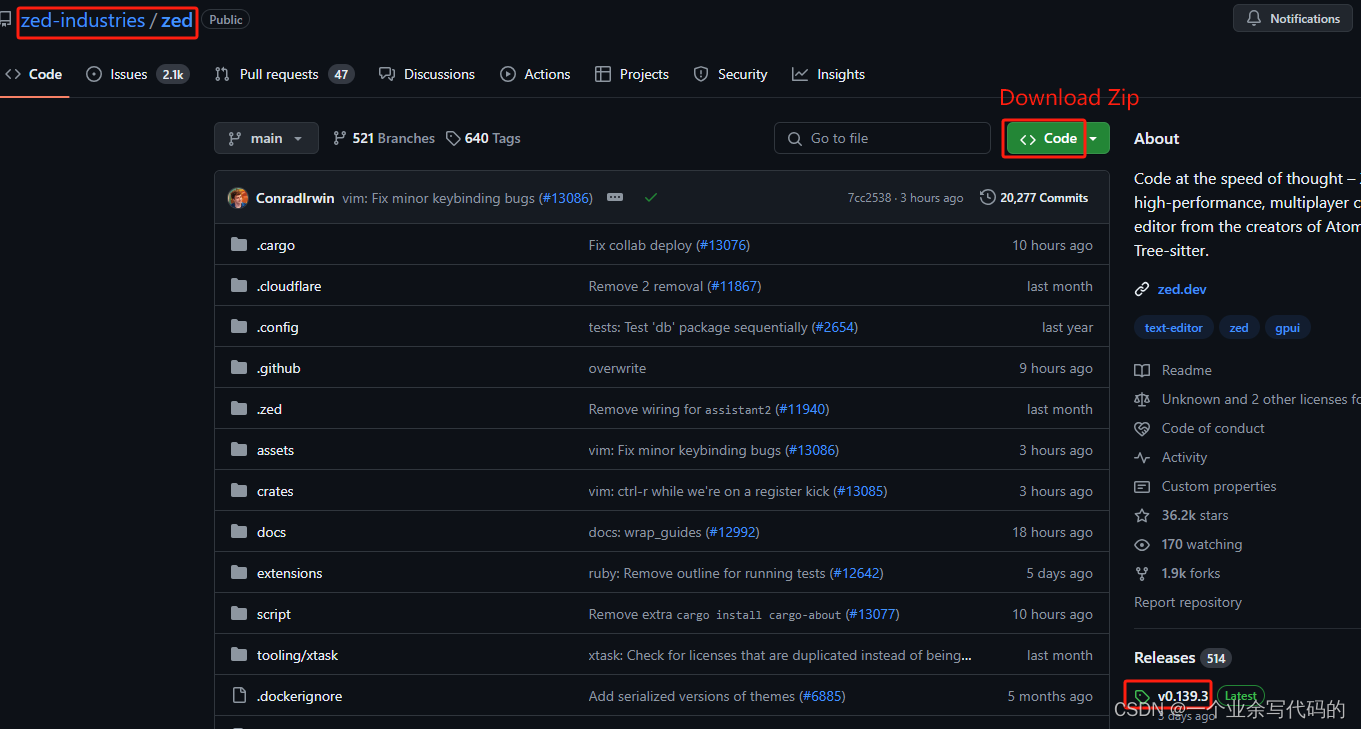1361x729 pixels.
Task: Click the star icon by 36.2k stars
Action: [1142, 515]
